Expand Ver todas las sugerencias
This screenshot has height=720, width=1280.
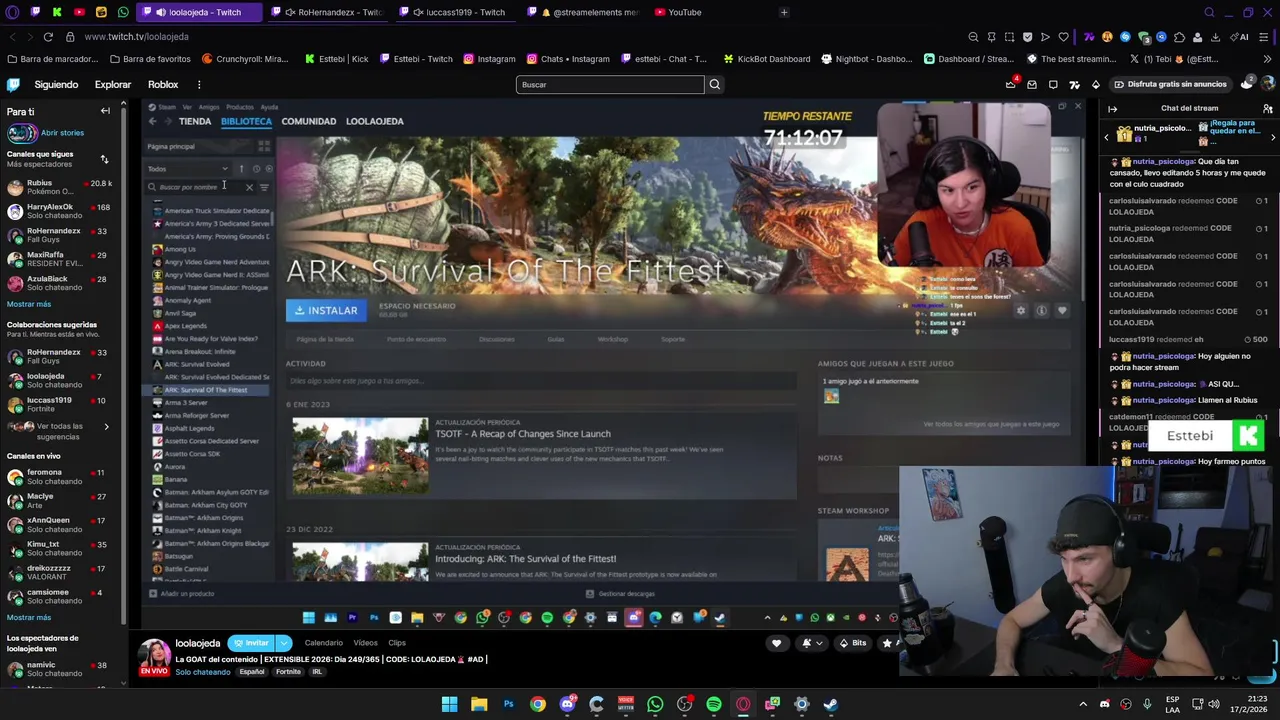[x=60, y=431]
